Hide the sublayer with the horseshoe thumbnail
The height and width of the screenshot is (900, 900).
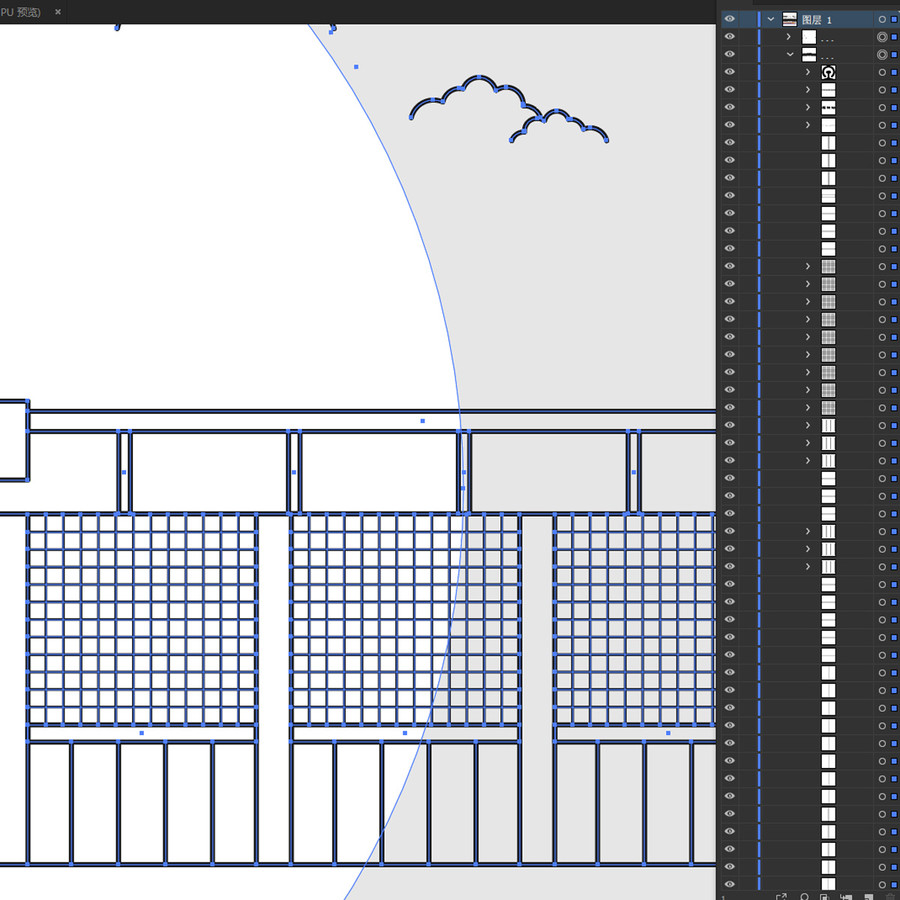point(730,72)
